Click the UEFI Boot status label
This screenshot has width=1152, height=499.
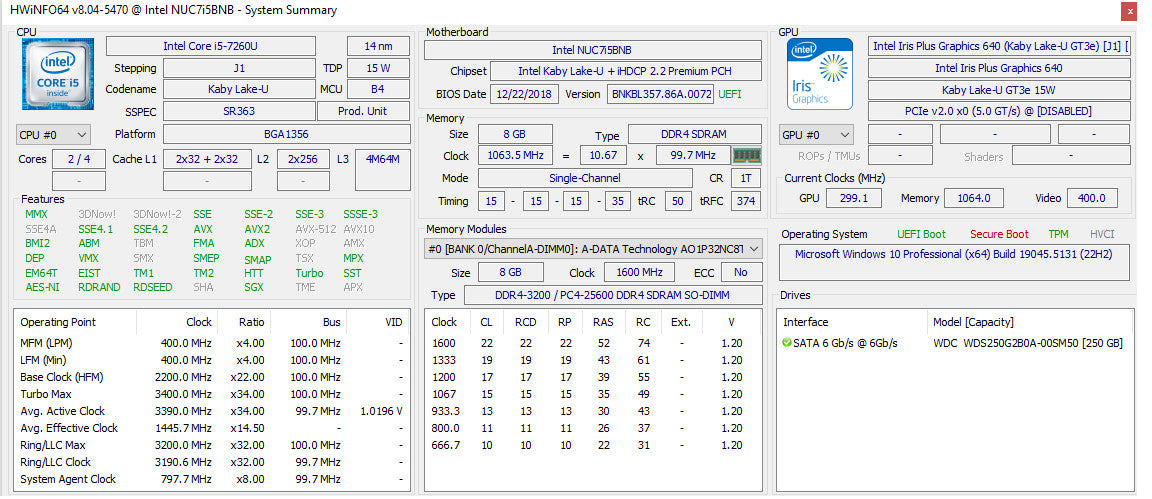(921, 234)
